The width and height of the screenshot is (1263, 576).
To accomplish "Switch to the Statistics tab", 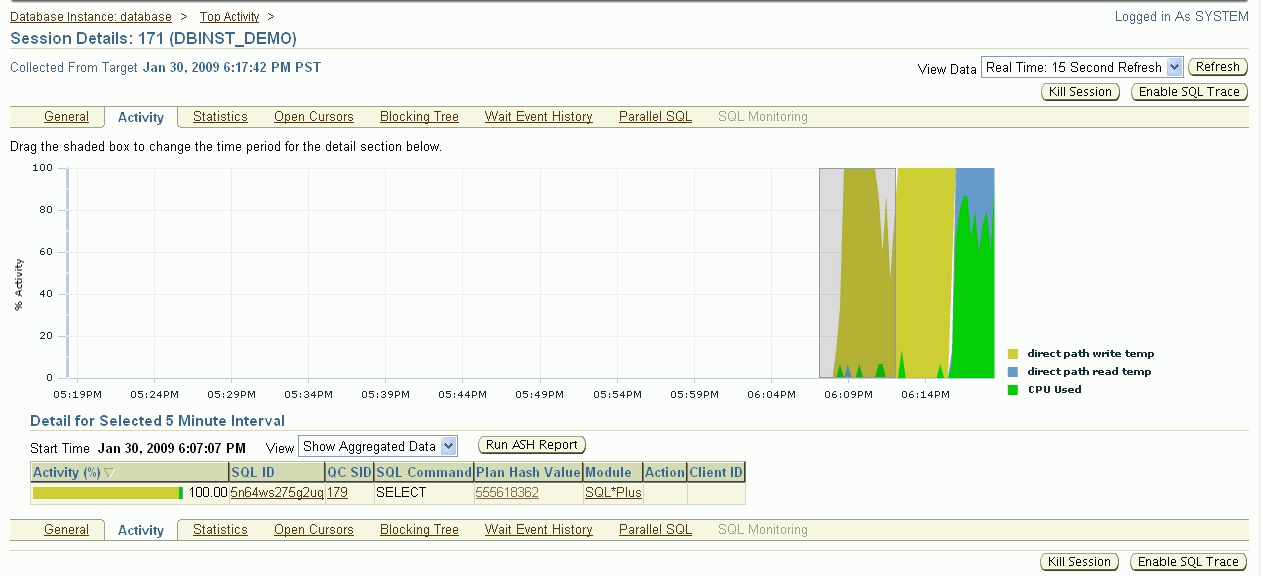I will tap(220, 117).
